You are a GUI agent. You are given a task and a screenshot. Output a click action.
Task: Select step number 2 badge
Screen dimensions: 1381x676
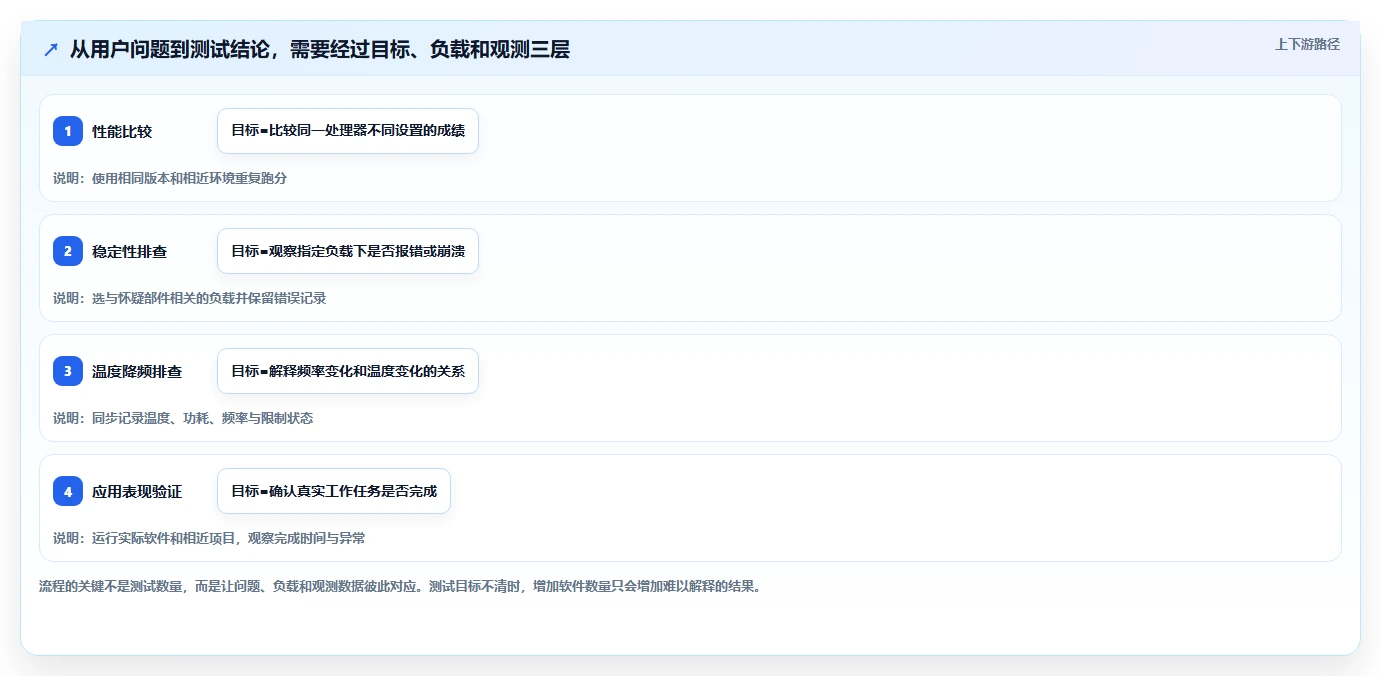pos(68,251)
